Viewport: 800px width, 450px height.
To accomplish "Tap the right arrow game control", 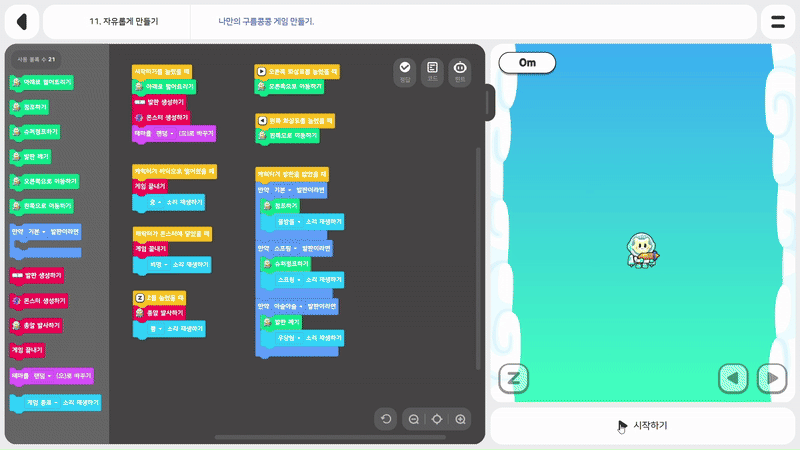I will 772,378.
